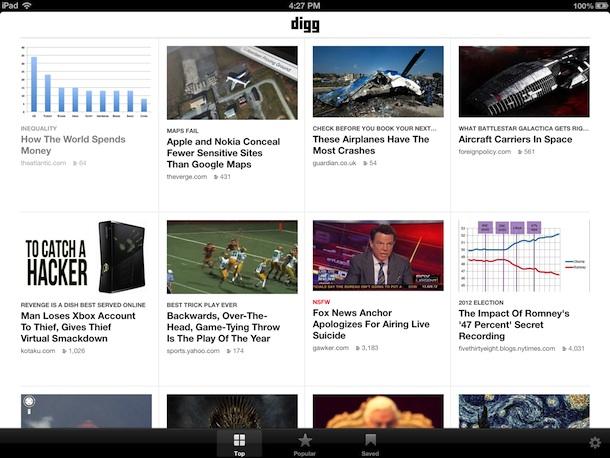This screenshot has height=458, width=610.
Task: Open the bar chart thumbnail for World Spends Money
Action: point(86,82)
